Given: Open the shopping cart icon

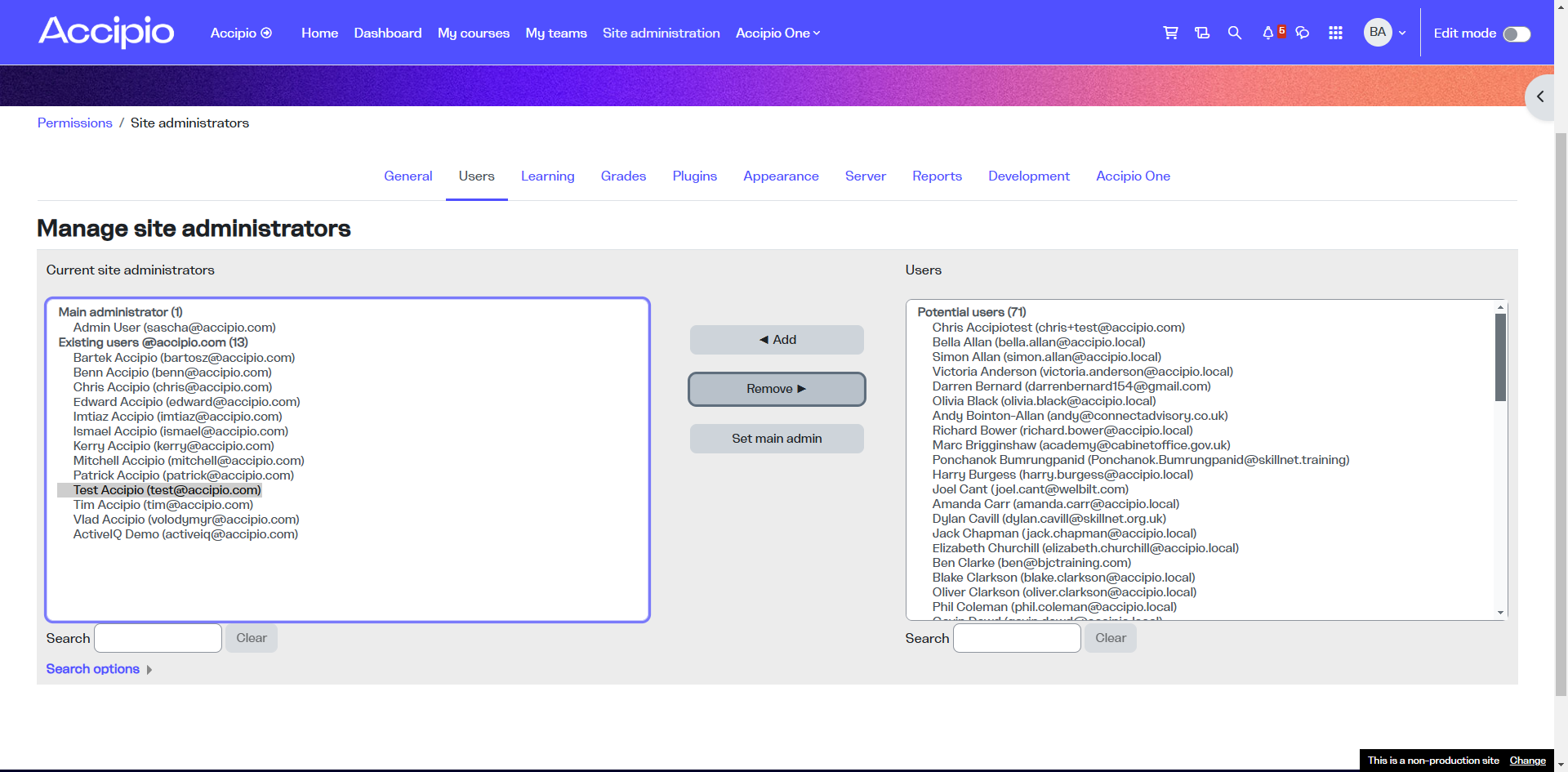Looking at the screenshot, I should tap(1170, 33).
